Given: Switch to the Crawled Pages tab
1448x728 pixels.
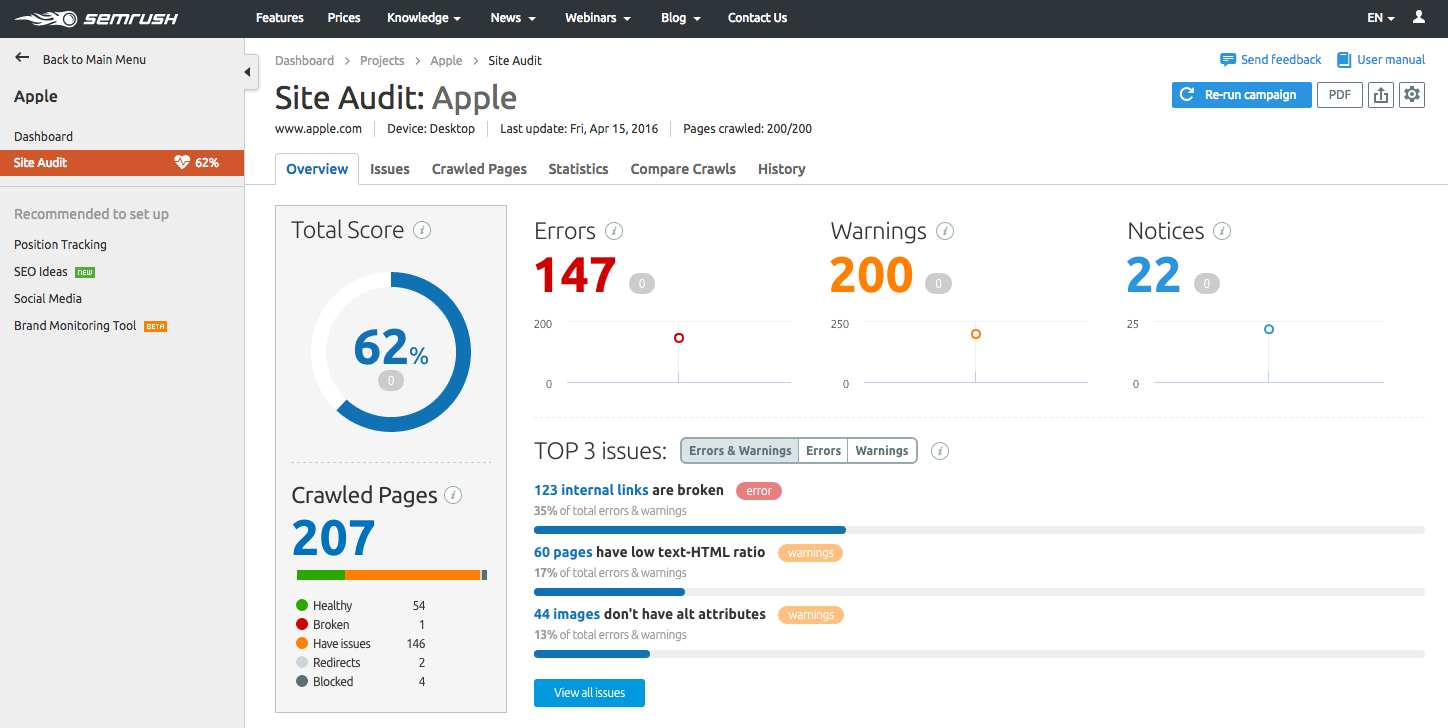Looking at the screenshot, I should (x=479, y=169).
